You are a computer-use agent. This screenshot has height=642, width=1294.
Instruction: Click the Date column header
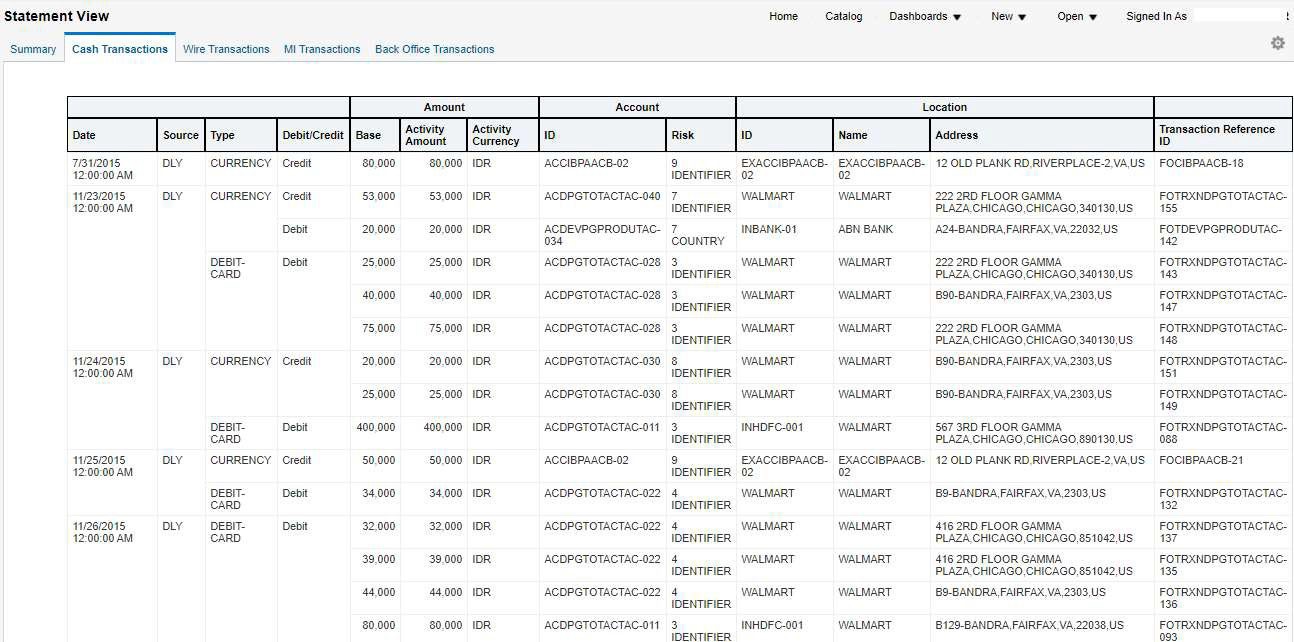point(84,134)
